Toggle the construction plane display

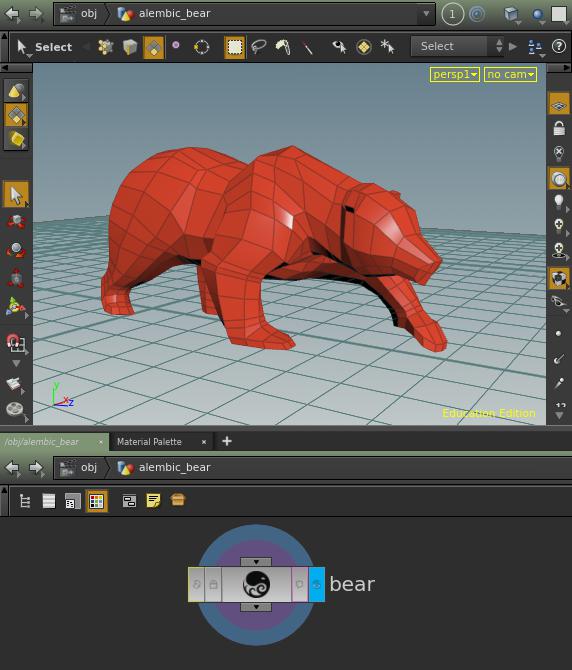point(559,104)
